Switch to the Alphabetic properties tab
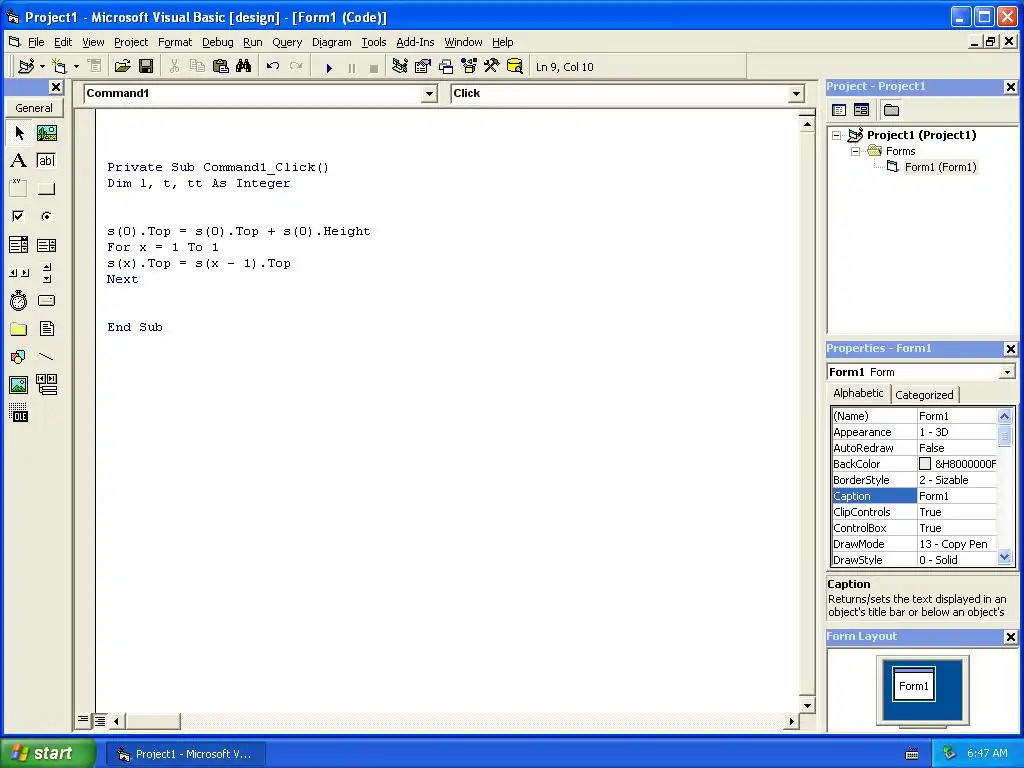 click(x=858, y=393)
